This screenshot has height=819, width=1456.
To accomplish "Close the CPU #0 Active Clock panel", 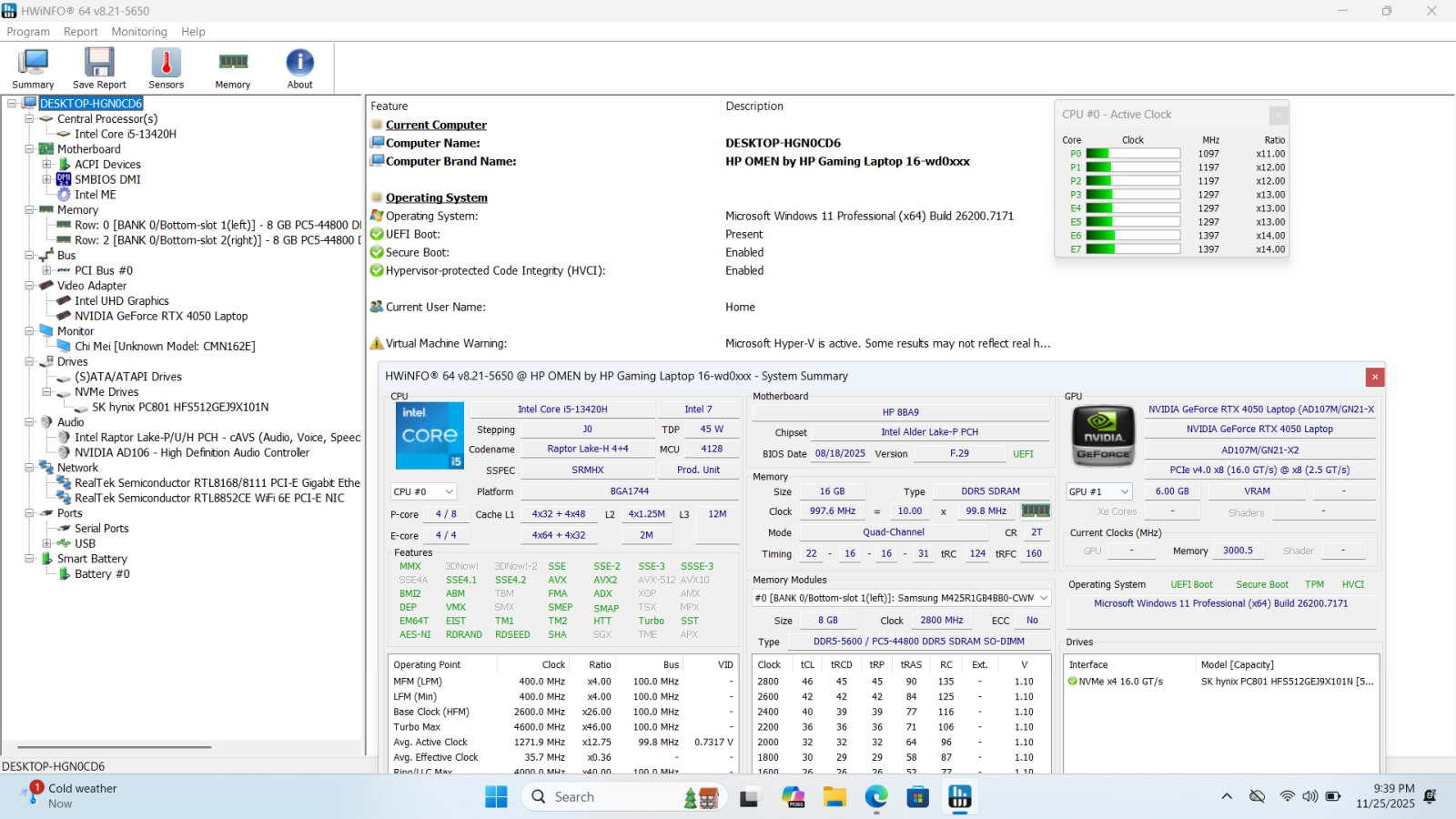I will [x=1279, y=115].
